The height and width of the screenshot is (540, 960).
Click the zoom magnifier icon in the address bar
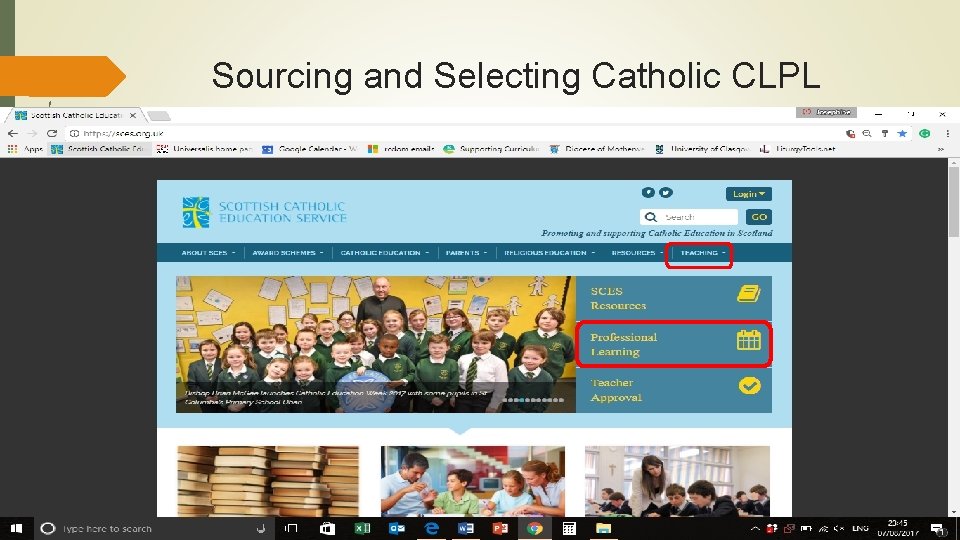coord(867,133)
